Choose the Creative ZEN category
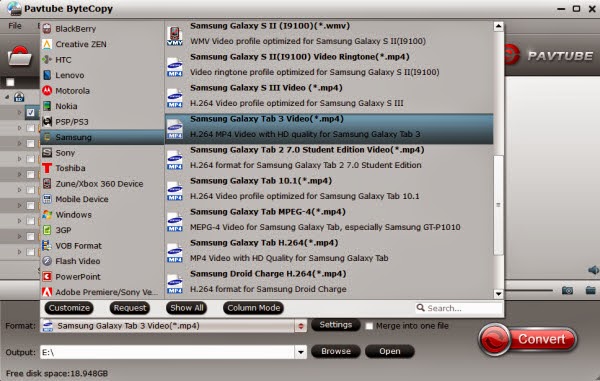The height and width of the screenshot is (381, 600). tap(102, 44)
